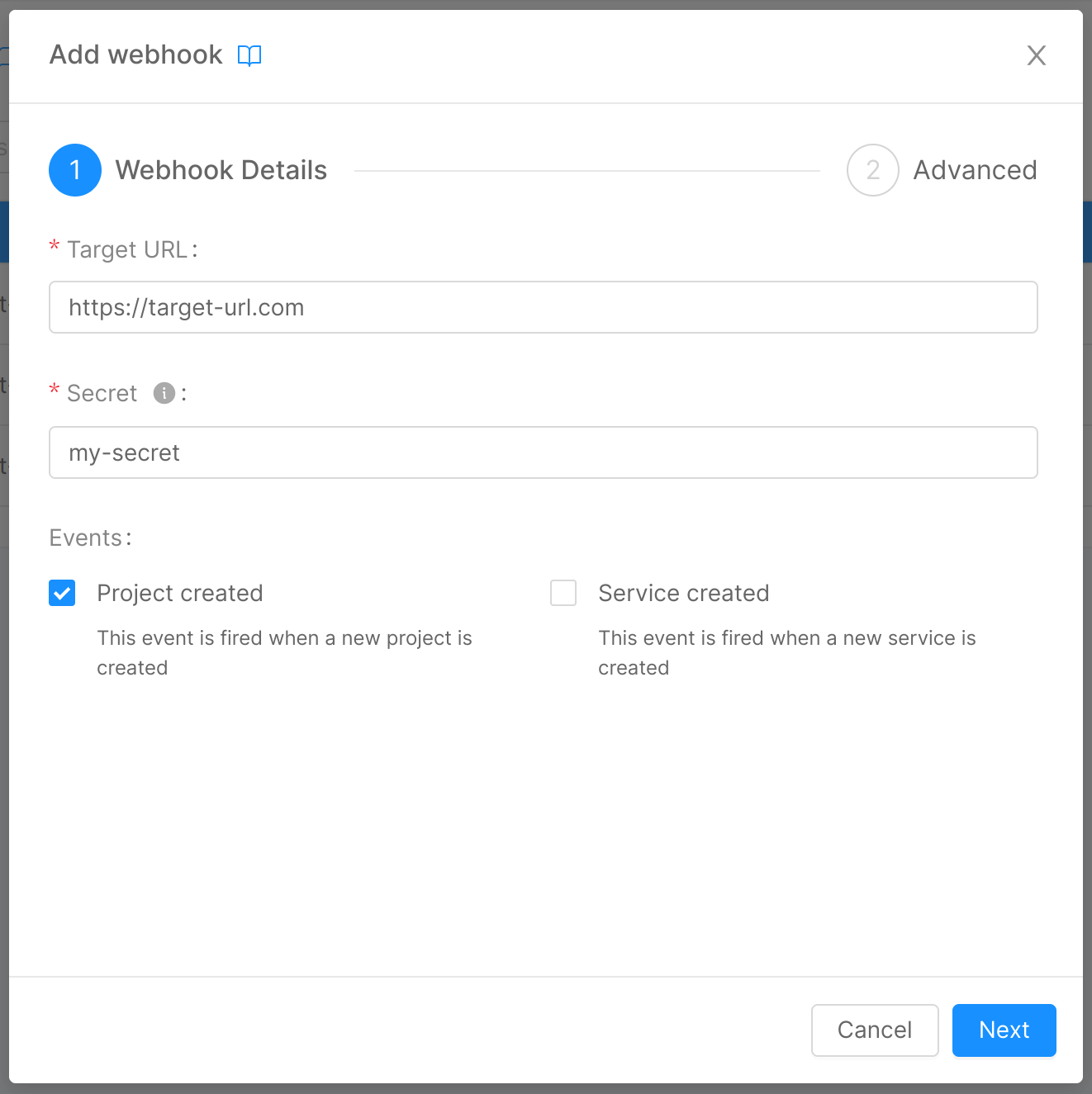
Task: Click the Cancel button
Action: [875, 1030]
